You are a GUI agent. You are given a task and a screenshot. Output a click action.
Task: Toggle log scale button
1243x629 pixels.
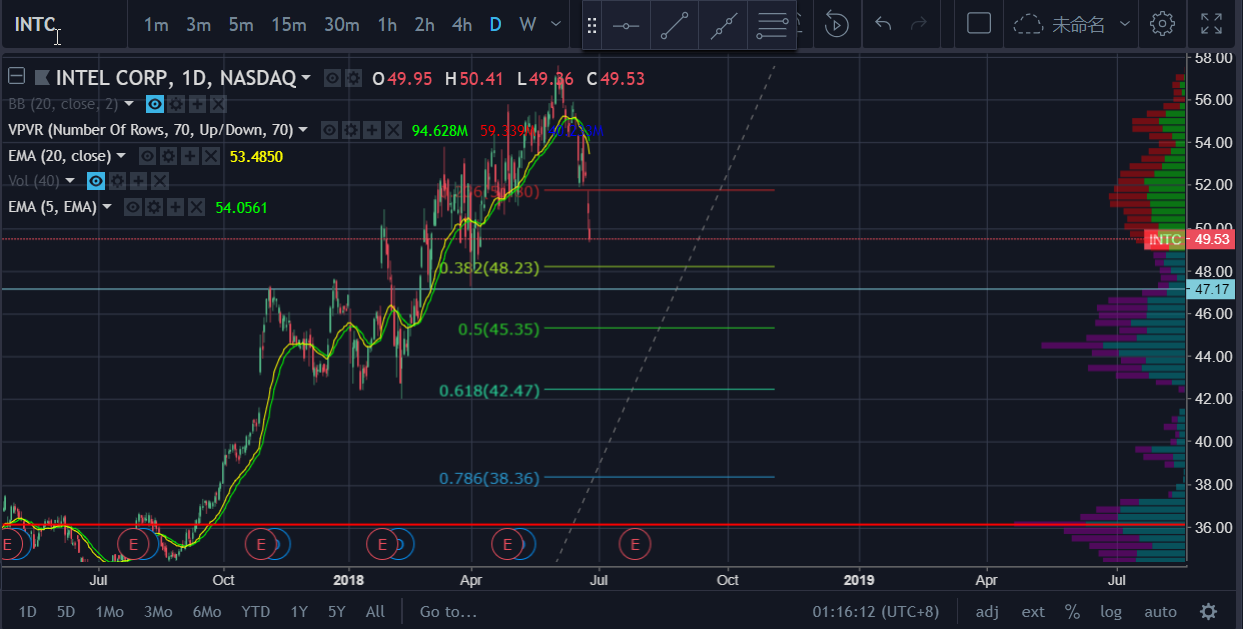pyautogui.click(x=1111, y=611)
